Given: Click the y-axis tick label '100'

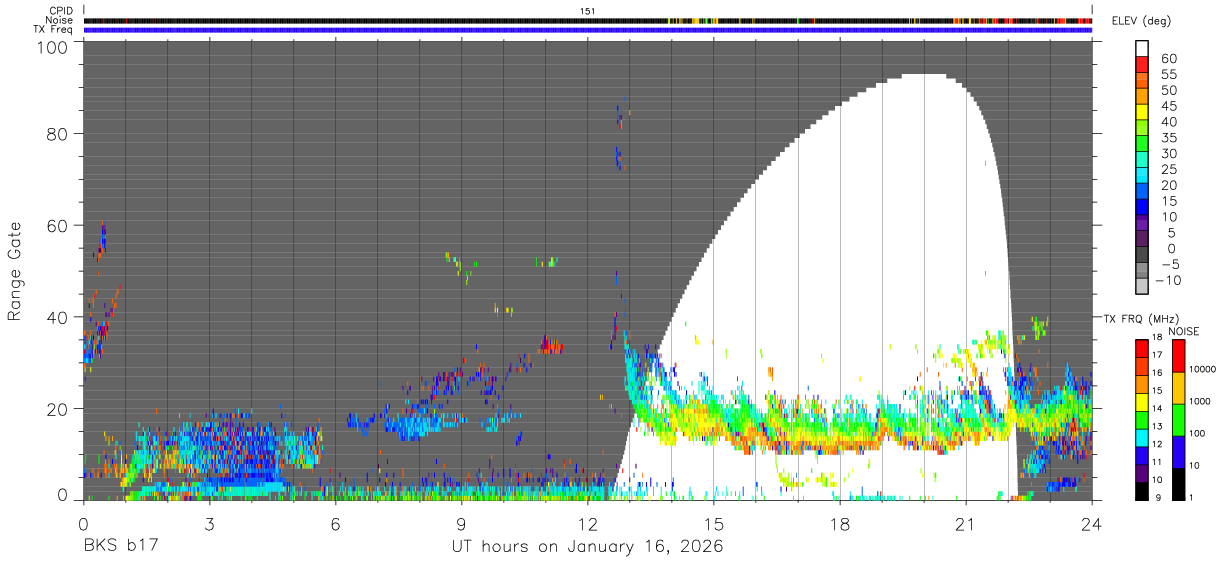Looking at the screenshot, I should [x=53, y=46].
